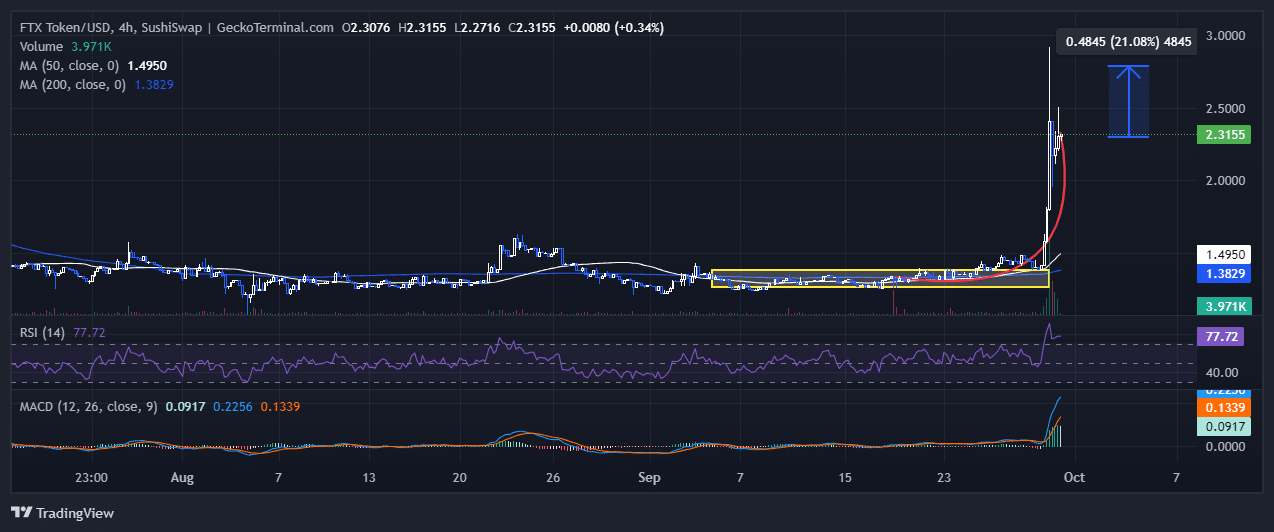Image resolution: width=1274 pixels, height=532 pixels.
Task: Click the 15 date label on time axis
Action: tap(845, 479)
